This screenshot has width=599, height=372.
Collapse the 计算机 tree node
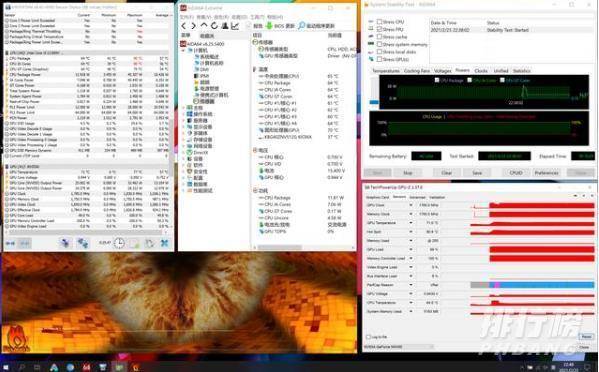[x=184, y=50]
